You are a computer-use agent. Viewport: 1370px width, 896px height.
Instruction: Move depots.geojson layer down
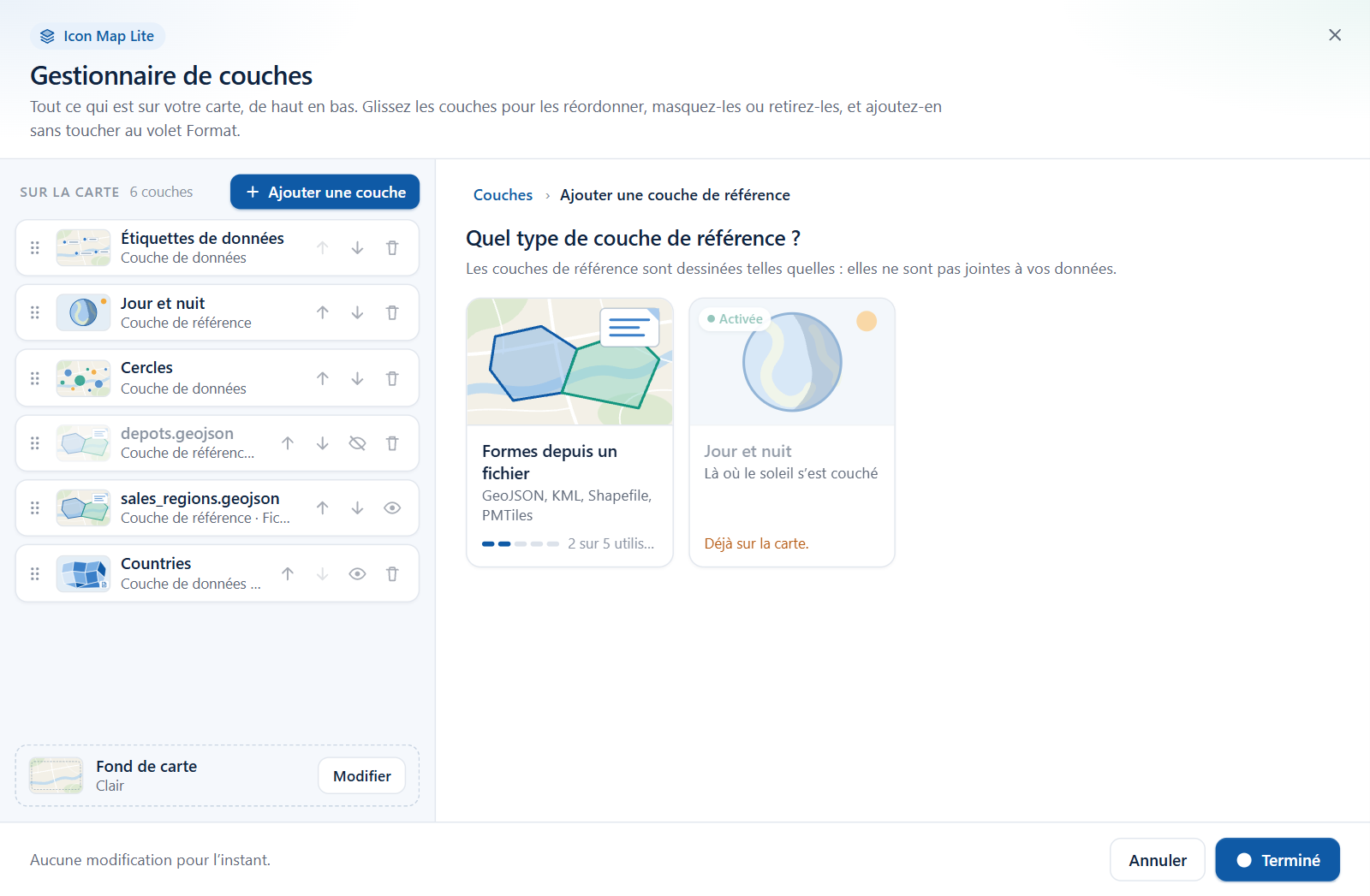323,443
